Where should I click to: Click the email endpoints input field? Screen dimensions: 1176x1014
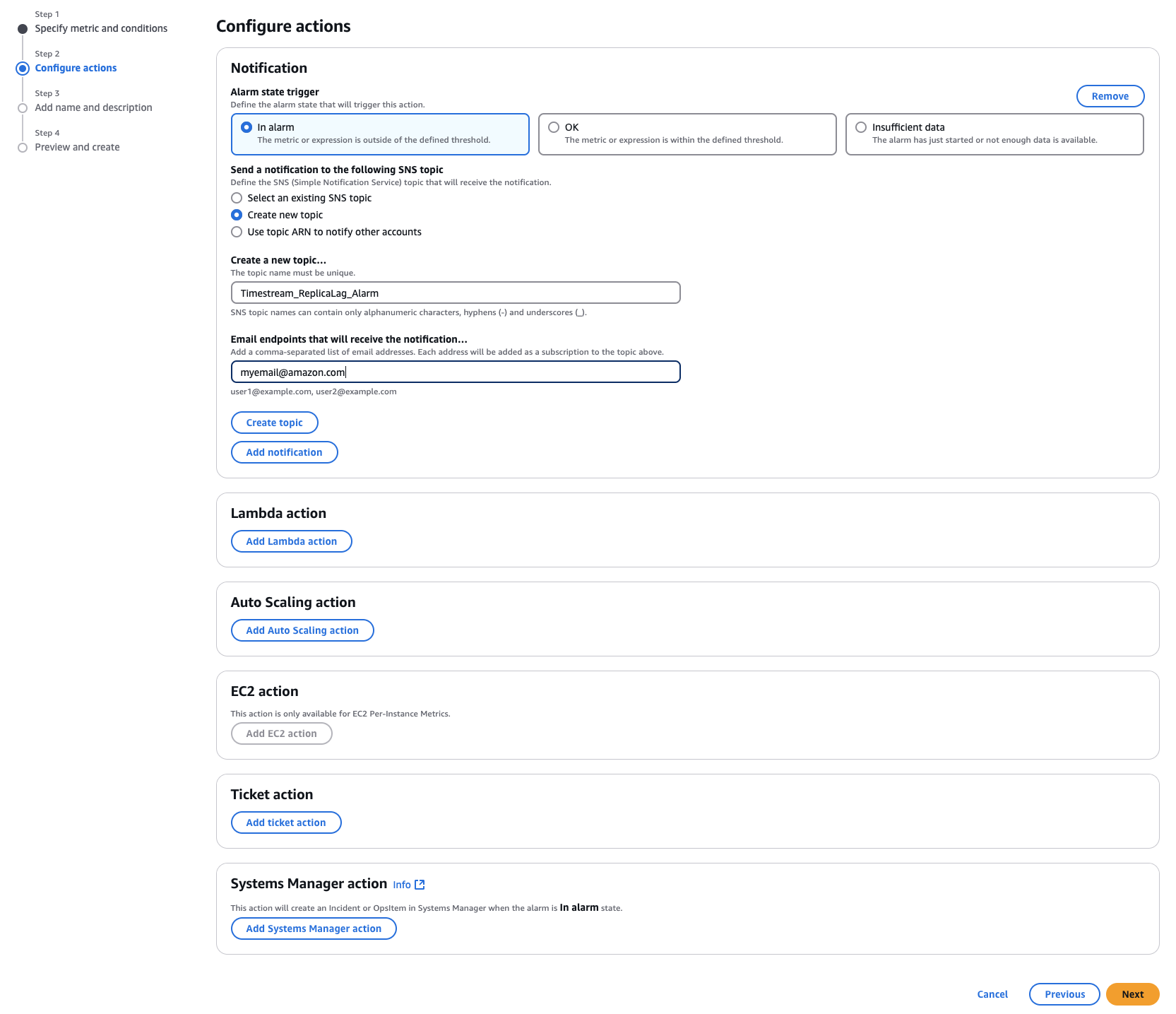click(455, 372)
